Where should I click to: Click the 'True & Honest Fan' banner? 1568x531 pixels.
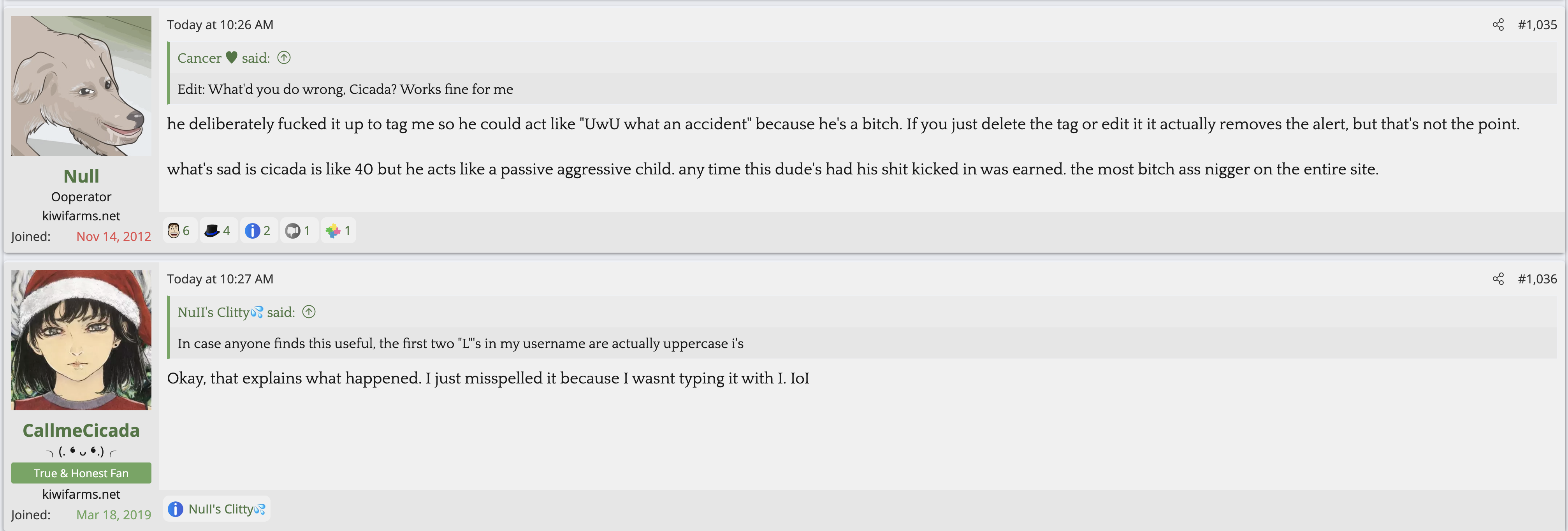[x=81, y=473]
